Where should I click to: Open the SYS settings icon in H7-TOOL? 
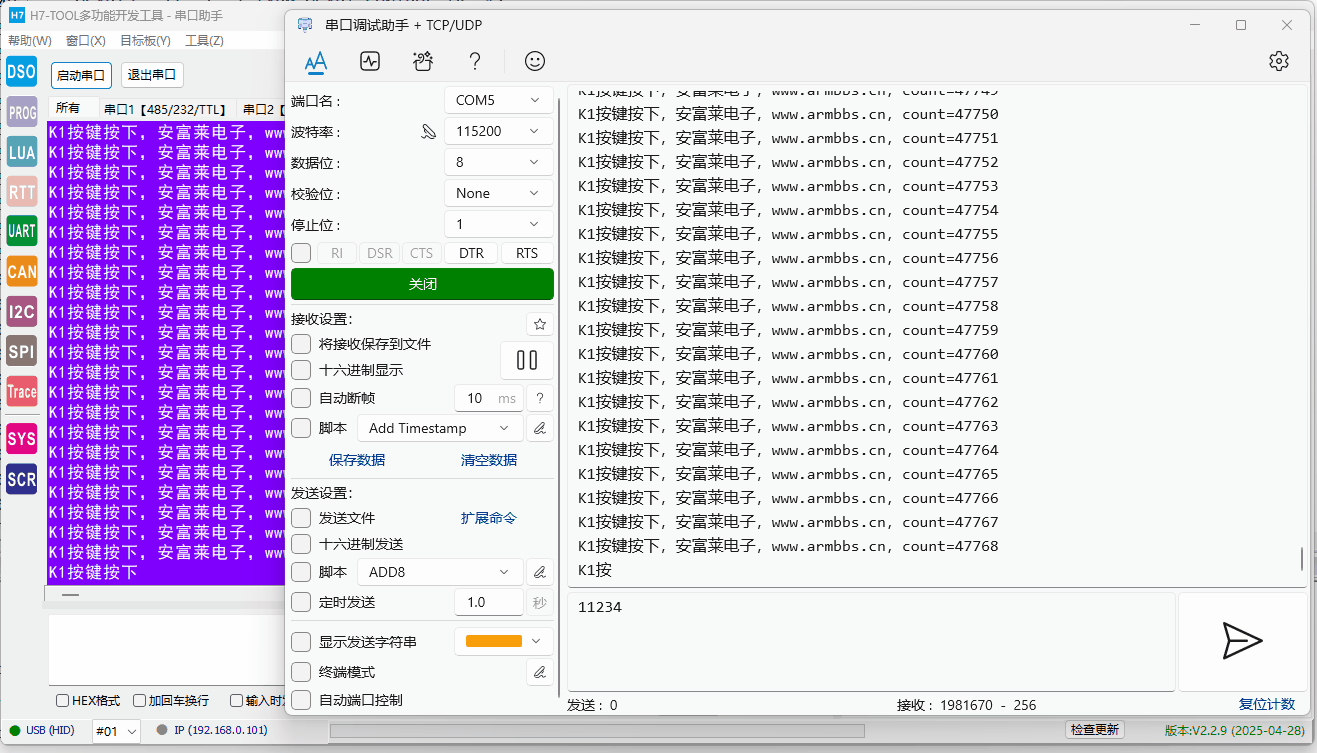coord(22,439)
